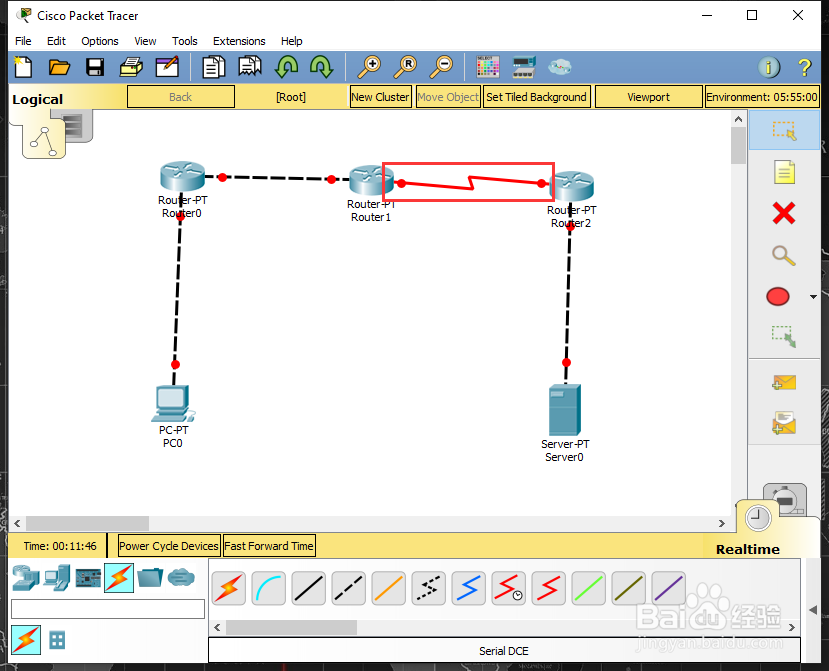Choose Automatically Choose Connection Type cable
This screenshot has width=829, height=671.
point(228,588)
